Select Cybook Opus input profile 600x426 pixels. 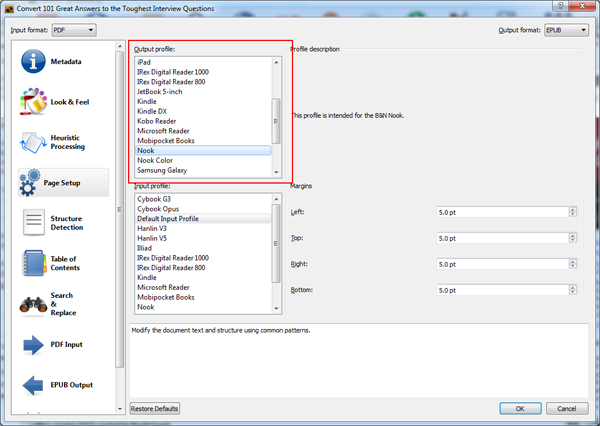pos(203,209)
